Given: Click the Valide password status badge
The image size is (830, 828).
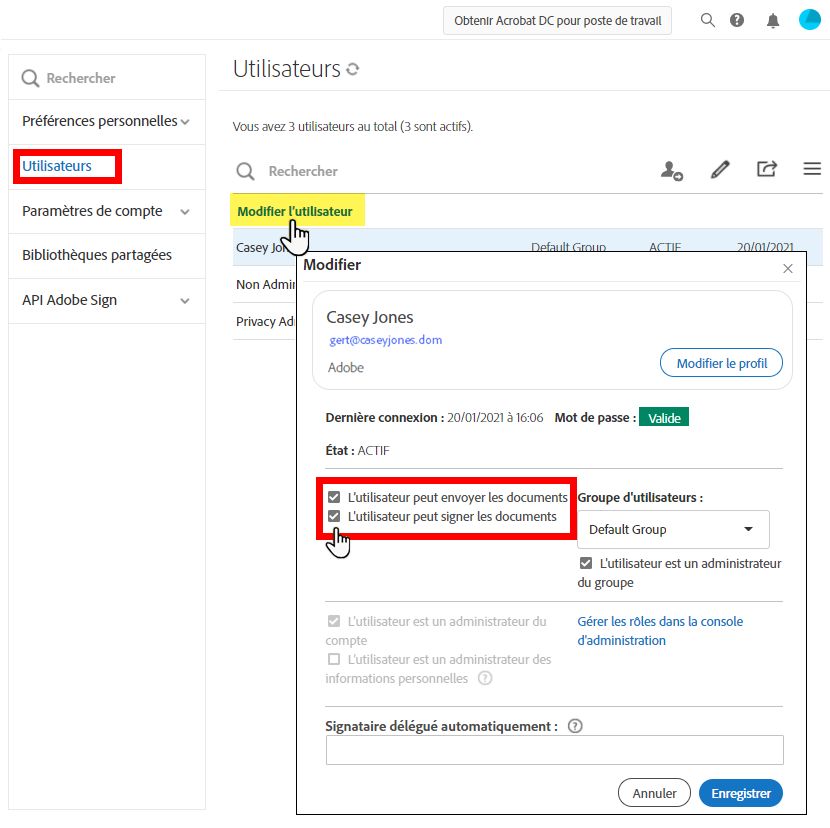Looking at the screenshot, I should point(664,417).
